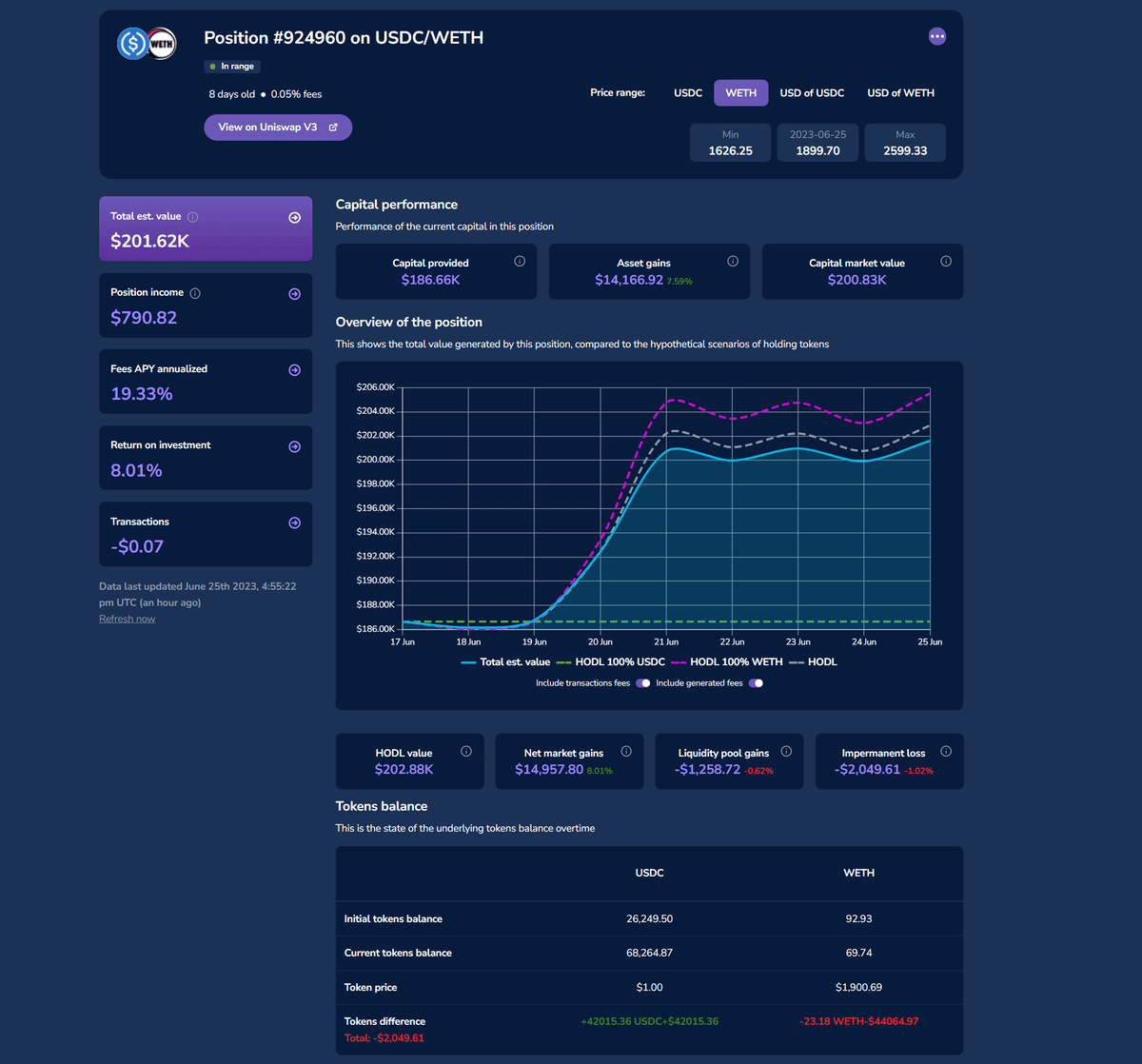
Task: Click View on Uniswap V3 button
Action: 278,128
